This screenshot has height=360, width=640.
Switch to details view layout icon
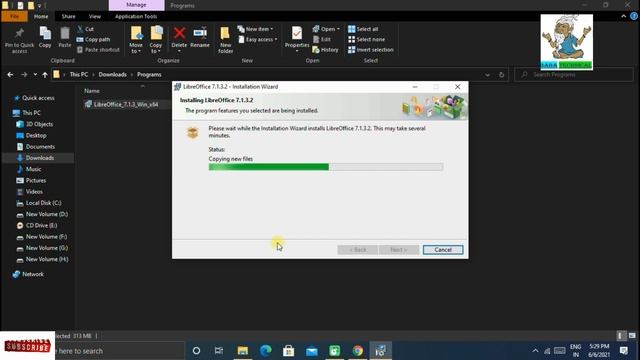point(620,336)
